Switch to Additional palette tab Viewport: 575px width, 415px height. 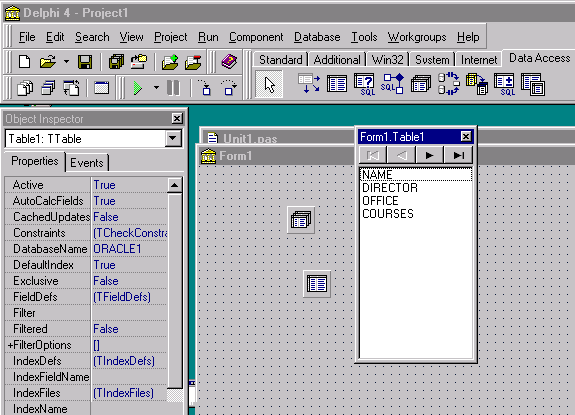click(337, 59)
